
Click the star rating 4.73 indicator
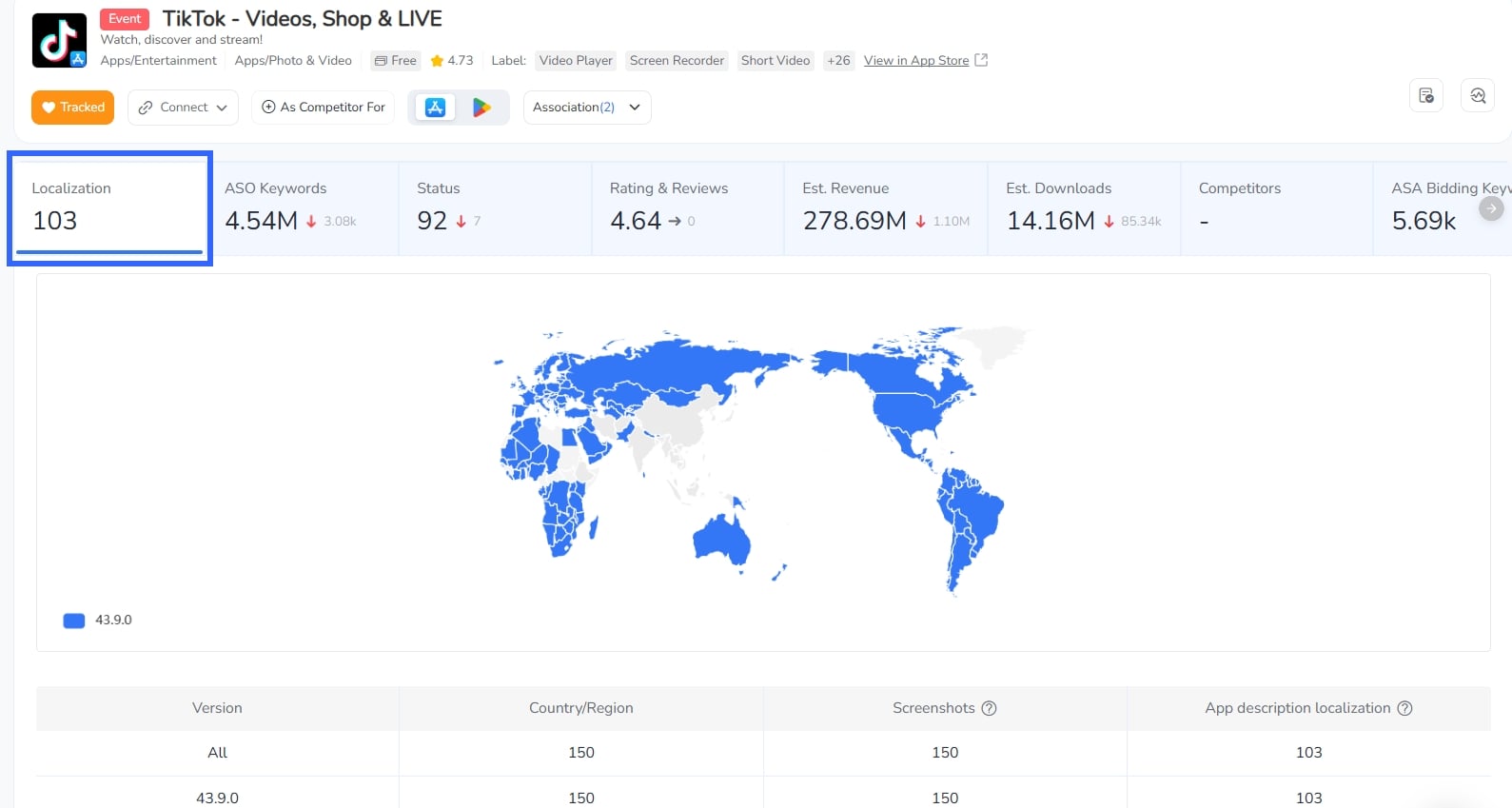(452, 60)
